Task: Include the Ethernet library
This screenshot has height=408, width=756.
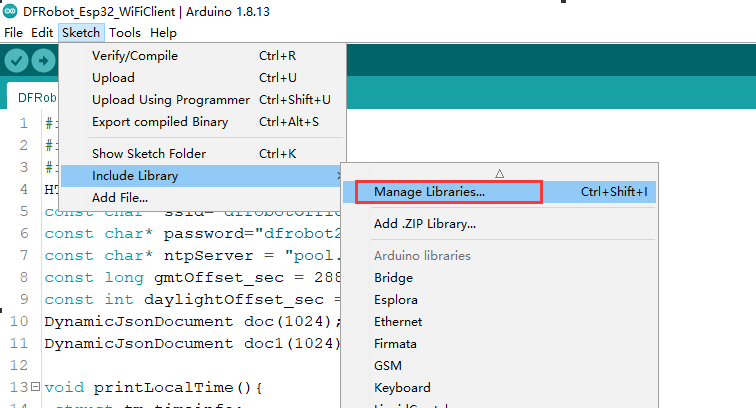Action: pos(500,322)
